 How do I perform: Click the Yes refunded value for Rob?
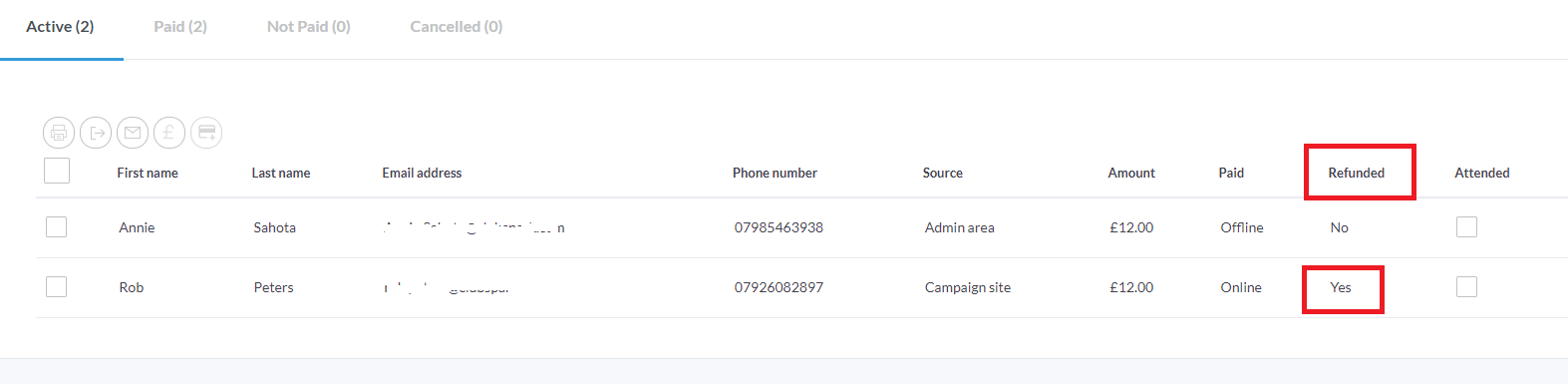1341,287
